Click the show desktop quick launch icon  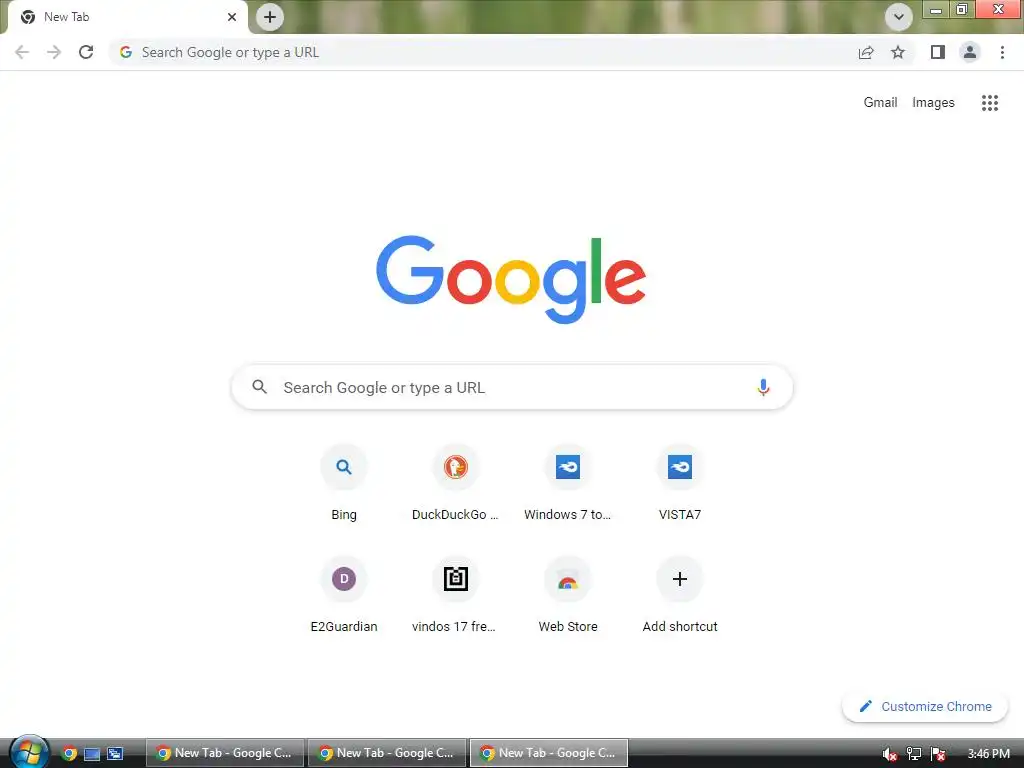(x=92, y=754)
